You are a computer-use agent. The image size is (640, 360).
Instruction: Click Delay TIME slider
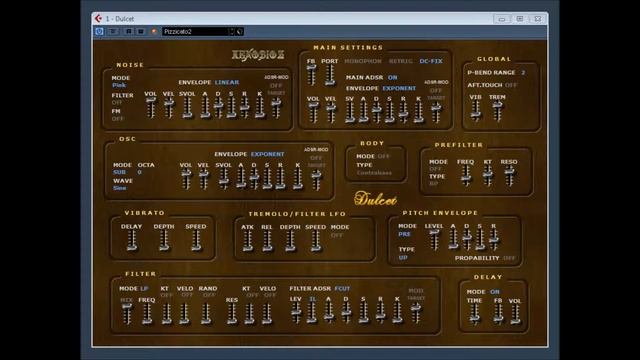474,314
